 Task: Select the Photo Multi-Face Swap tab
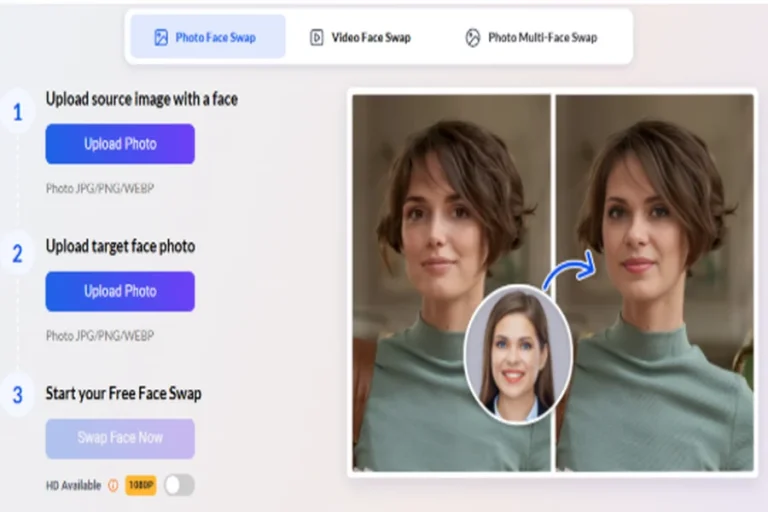coord(531,37)
